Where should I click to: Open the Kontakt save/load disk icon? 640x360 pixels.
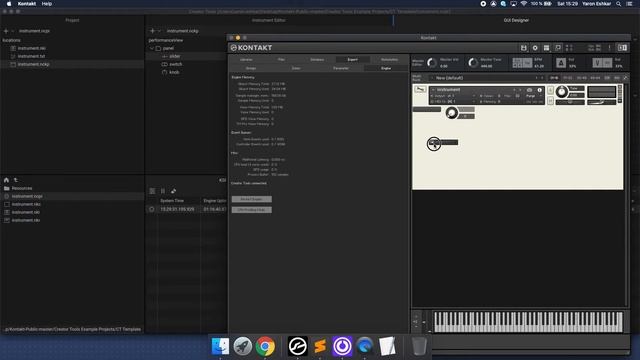(x=523, y=48)
